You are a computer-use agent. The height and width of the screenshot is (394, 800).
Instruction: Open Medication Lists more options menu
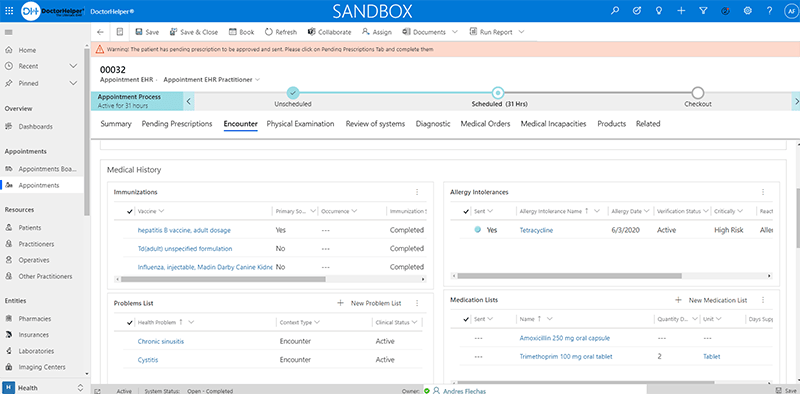pyautogui.click(x=763, y=300)
